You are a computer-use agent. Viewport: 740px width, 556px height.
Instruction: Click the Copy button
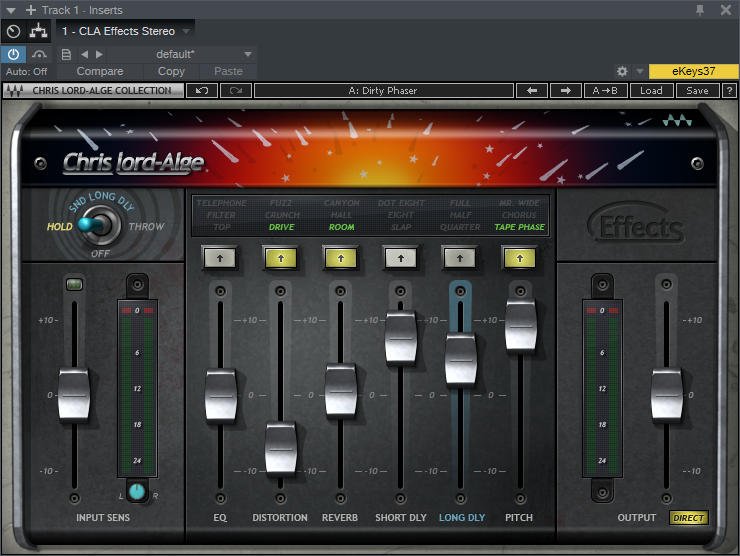pos(171,71)
